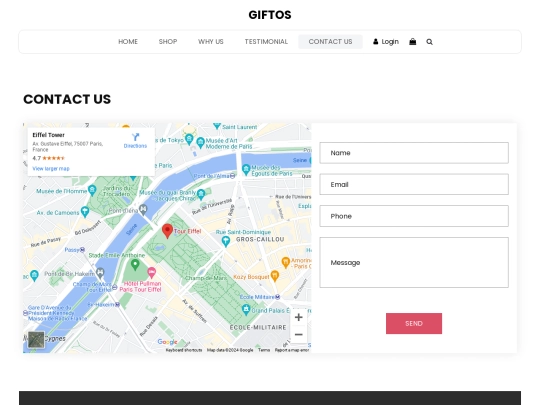Image resolution: width=540 pixels, height=405 pixels.
Task: Open the Login link with user icon
Action: [386, 42]
